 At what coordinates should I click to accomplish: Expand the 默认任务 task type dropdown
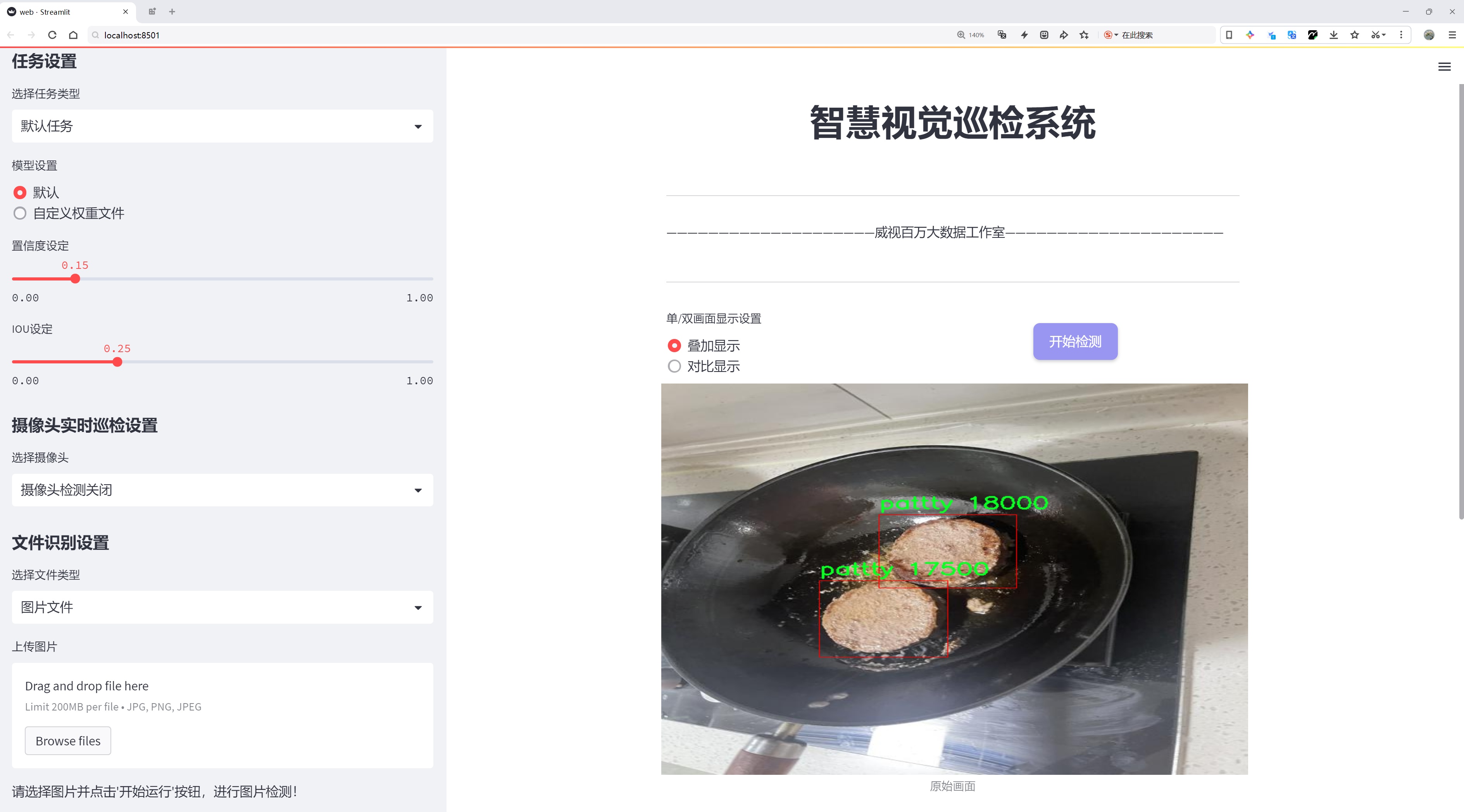pos(222,126)
